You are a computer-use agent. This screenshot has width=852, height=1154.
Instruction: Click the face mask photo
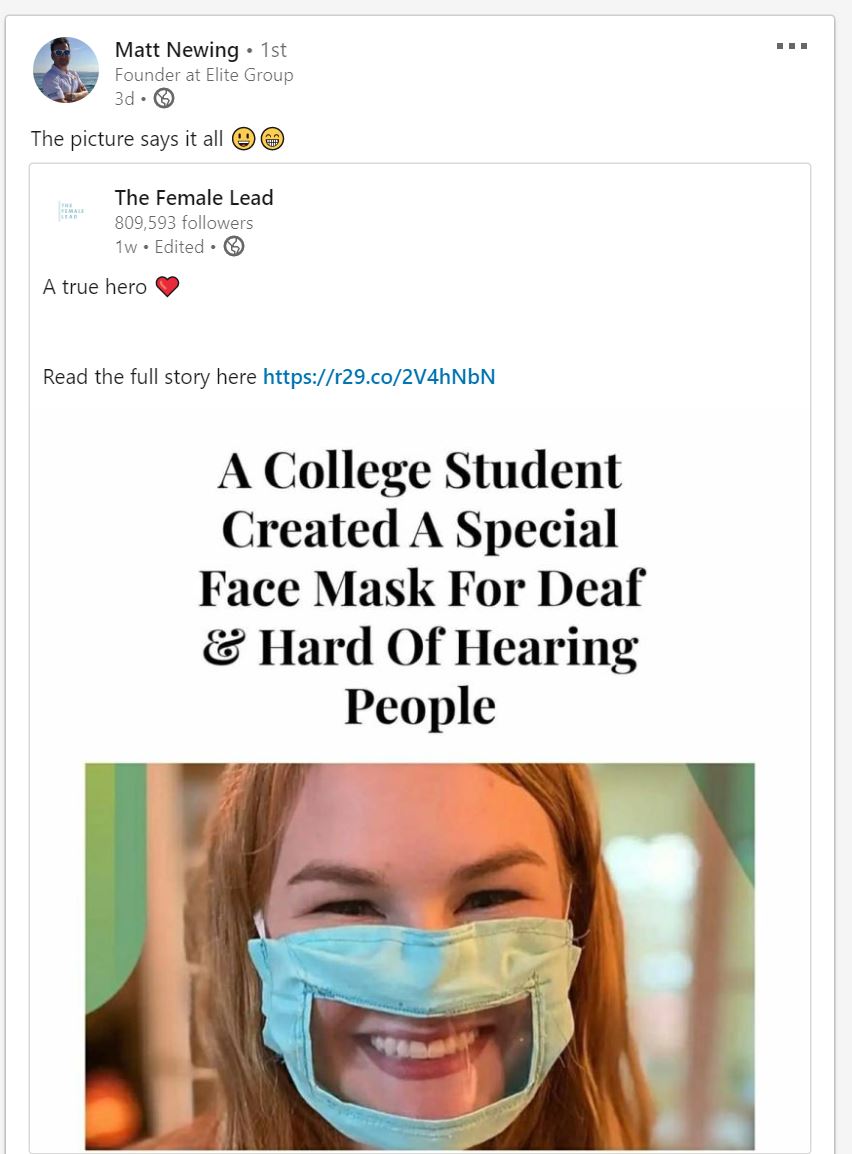tap(420, 955)
